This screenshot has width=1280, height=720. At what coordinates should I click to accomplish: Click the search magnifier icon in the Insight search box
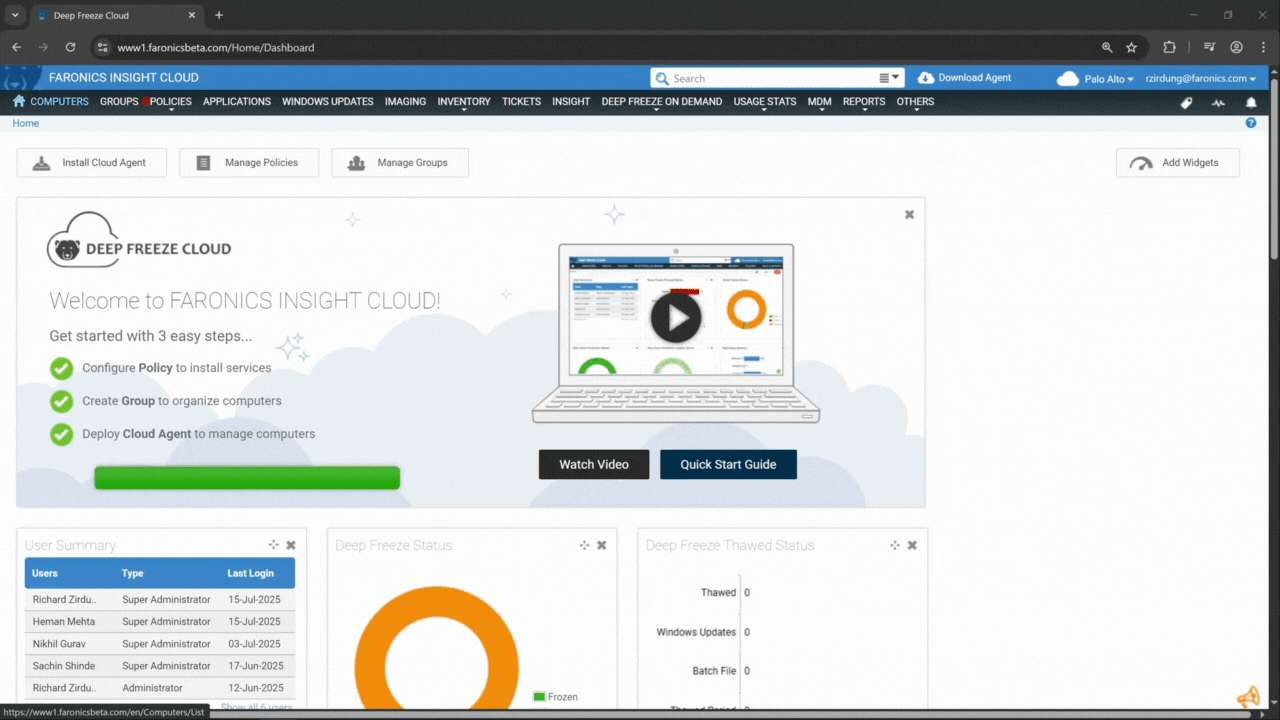(x=662, y=78)
